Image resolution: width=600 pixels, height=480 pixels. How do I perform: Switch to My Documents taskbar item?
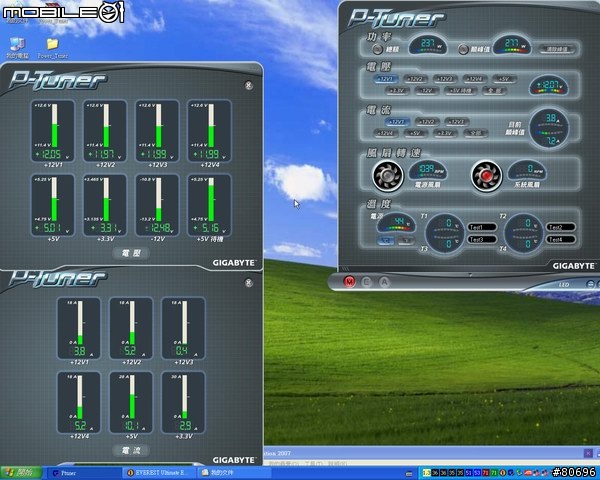(x=234, y=473)
